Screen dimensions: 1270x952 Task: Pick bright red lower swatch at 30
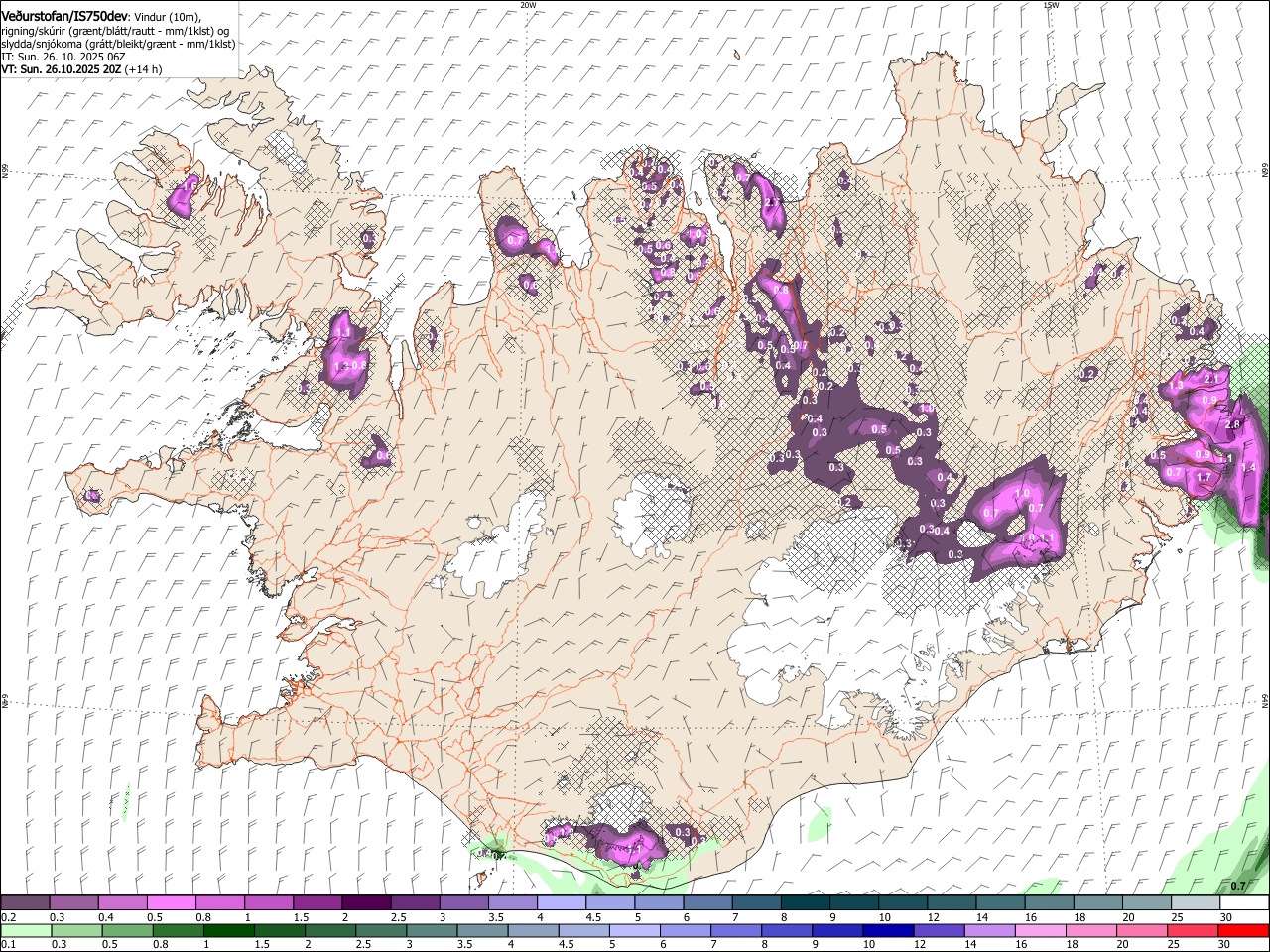click(1242, 930)
